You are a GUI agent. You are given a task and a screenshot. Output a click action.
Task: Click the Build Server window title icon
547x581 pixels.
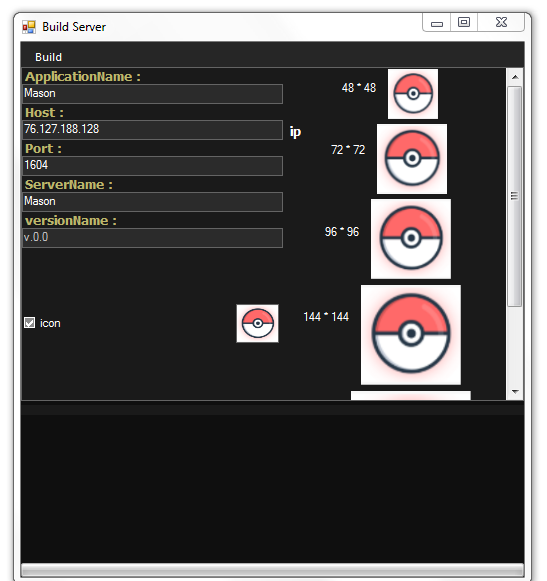point(29,27)
